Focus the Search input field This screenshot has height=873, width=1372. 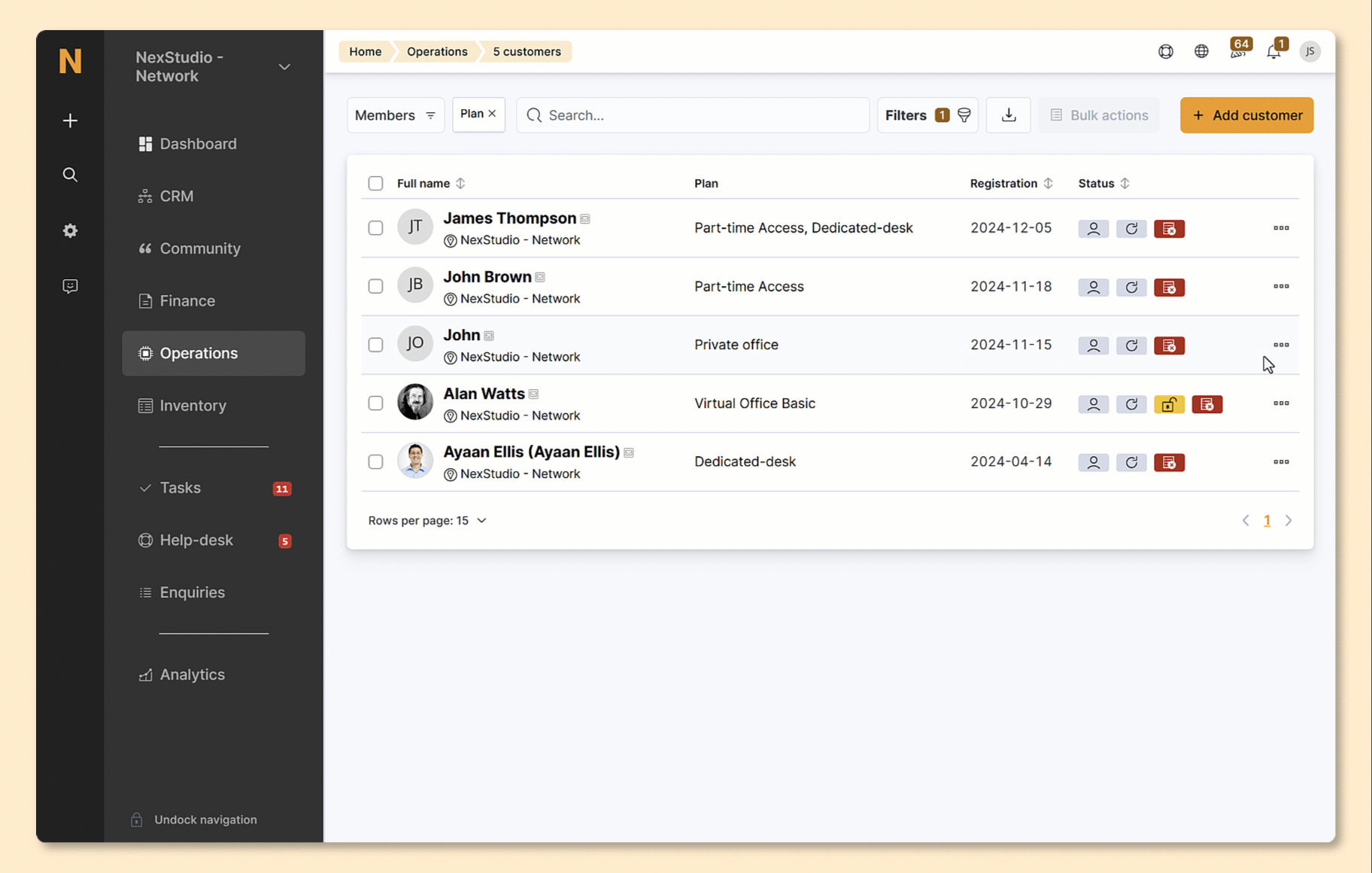(693, 115)
